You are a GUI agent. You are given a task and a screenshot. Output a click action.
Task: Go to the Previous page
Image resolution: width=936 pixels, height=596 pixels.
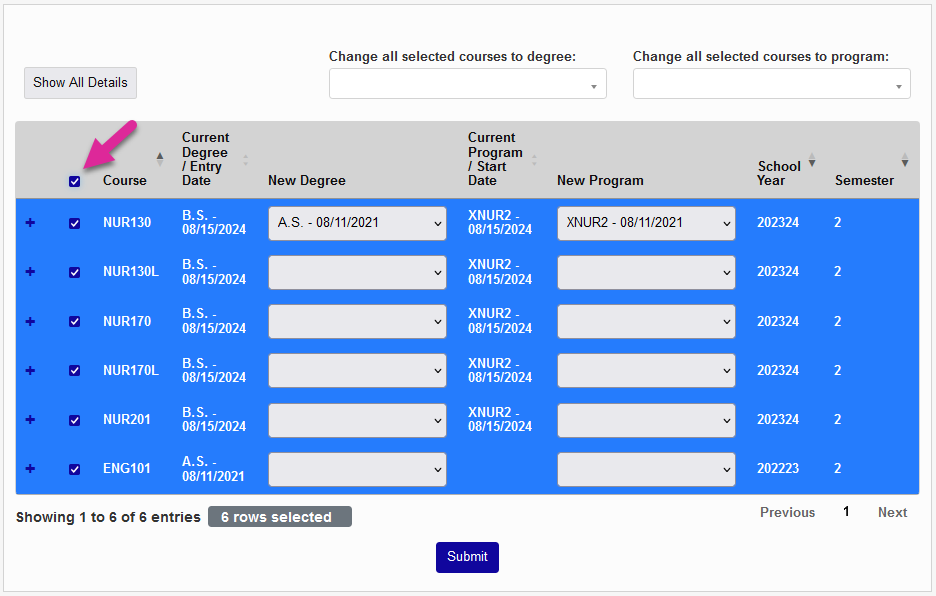point(787,511)
